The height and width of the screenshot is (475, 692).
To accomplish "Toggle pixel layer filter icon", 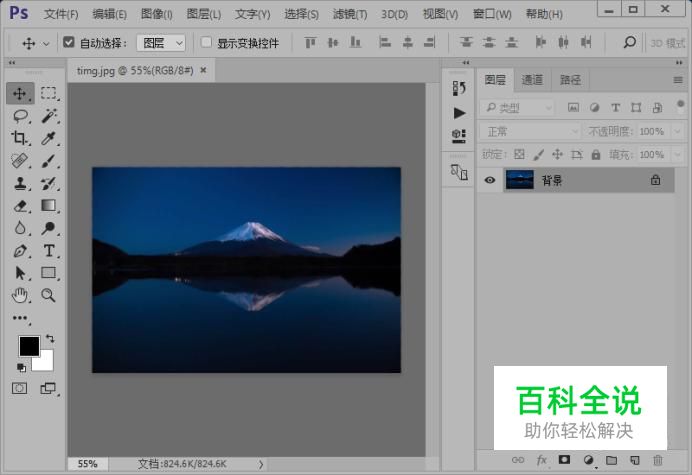I will (x=573, y=107).
